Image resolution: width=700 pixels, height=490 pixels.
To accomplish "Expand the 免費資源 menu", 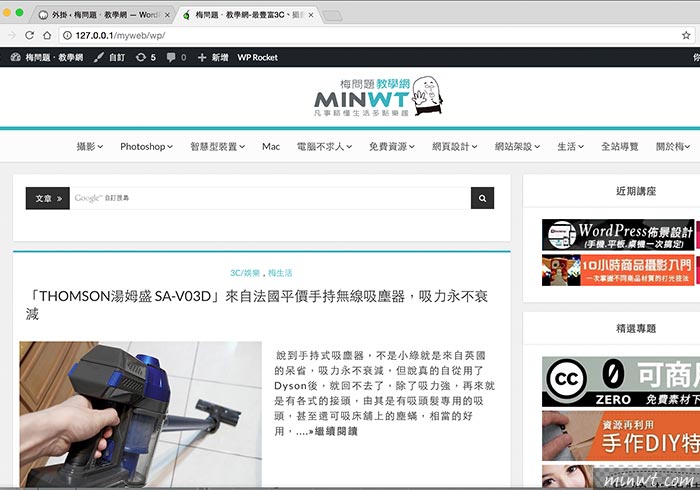I will point(392,146).
